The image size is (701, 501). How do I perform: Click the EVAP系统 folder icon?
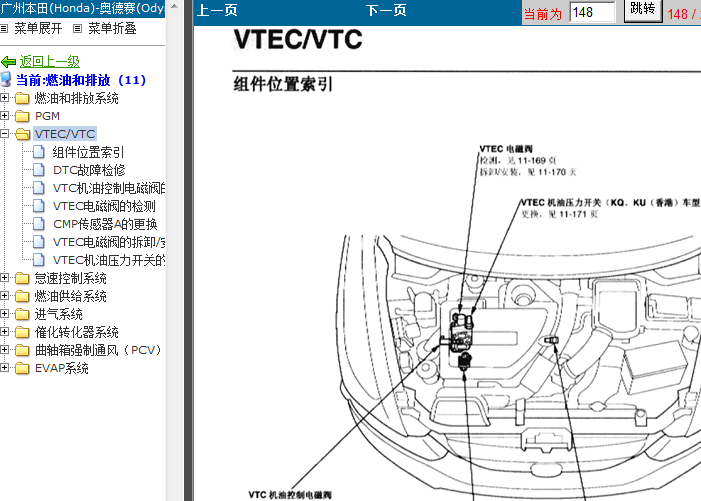coord(22,368)
